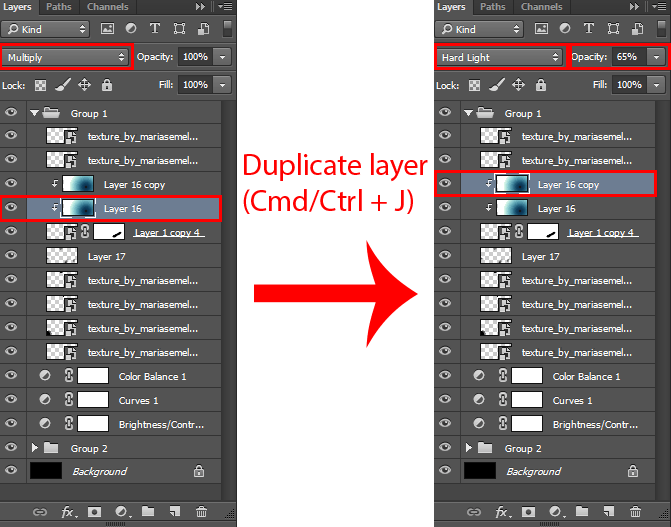Click new adjustment layer icon in right panel
Viewport: 671px width, 527px height.
coord(555,512)
